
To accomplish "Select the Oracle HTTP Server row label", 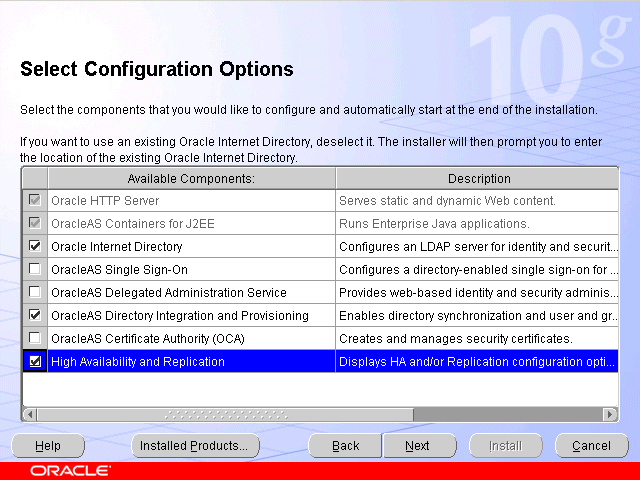I will click(105, 200).
